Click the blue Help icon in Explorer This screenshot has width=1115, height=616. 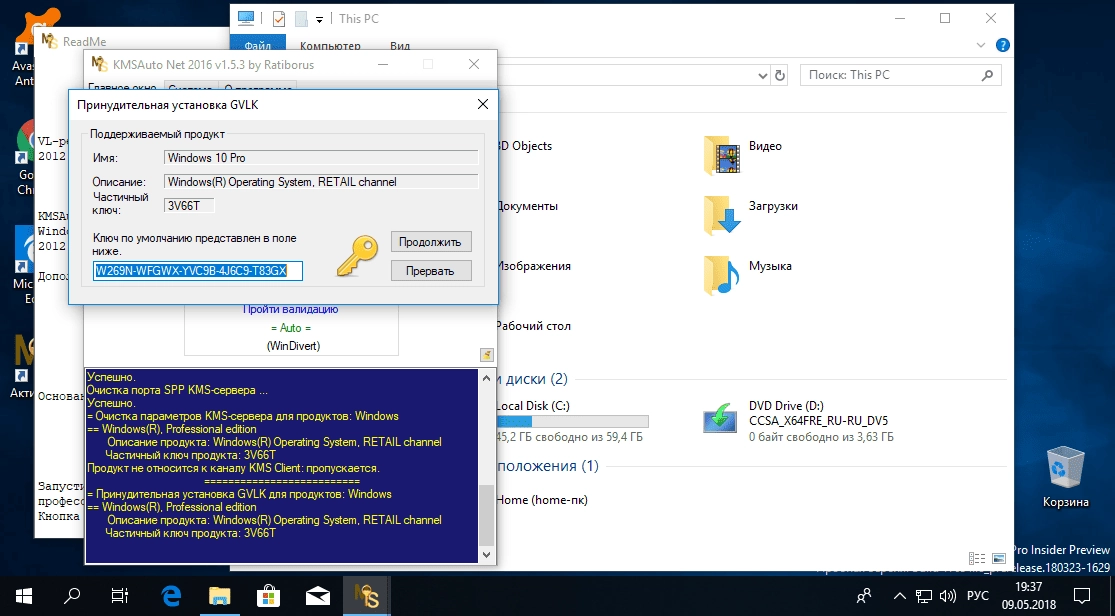(x=1003, y=45)
